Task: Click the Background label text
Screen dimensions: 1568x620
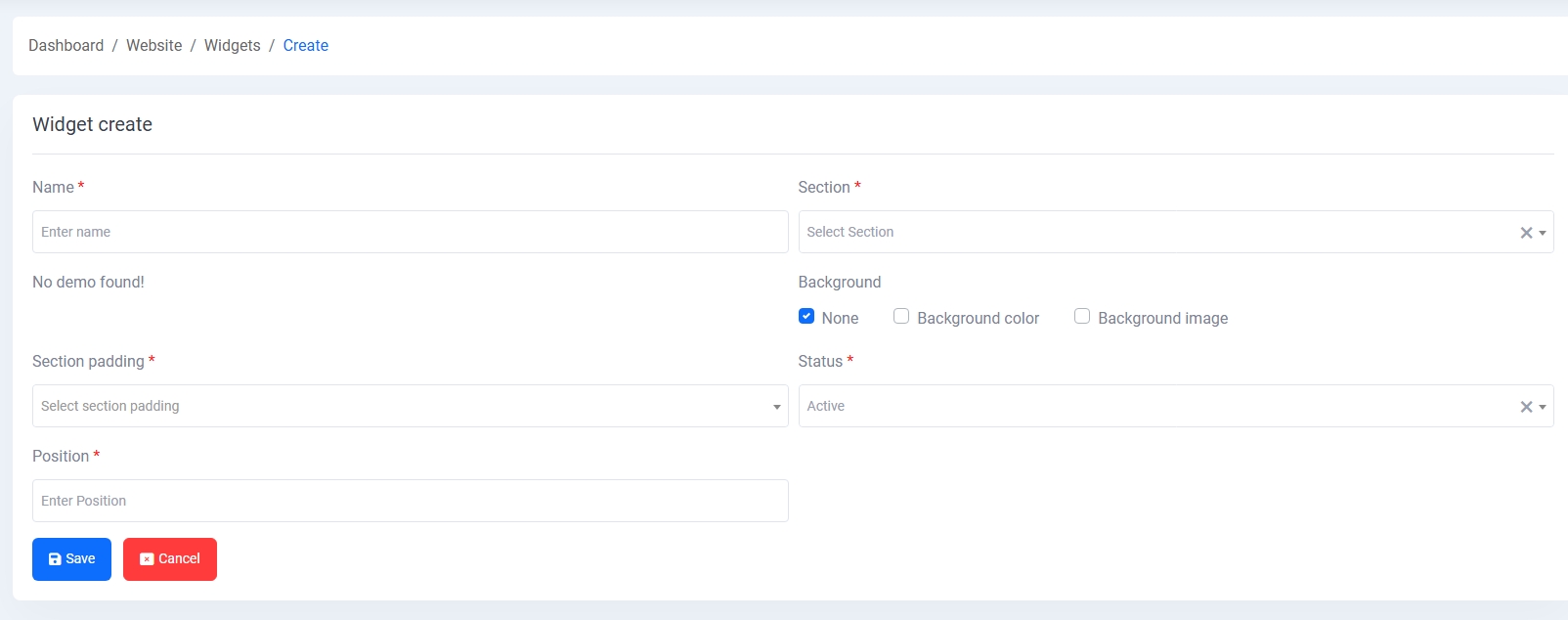Action: 840,283
